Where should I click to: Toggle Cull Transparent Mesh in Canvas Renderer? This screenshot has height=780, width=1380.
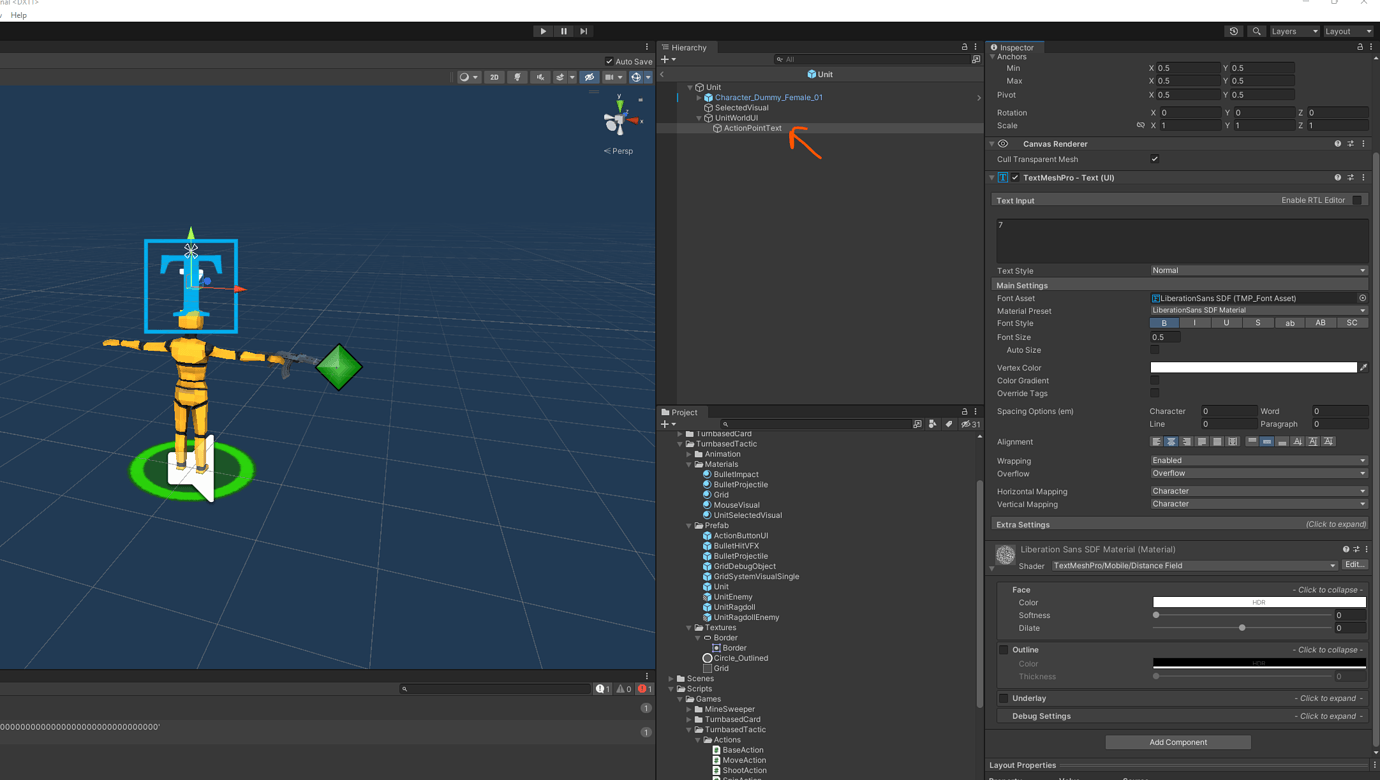coord(1154,158)
